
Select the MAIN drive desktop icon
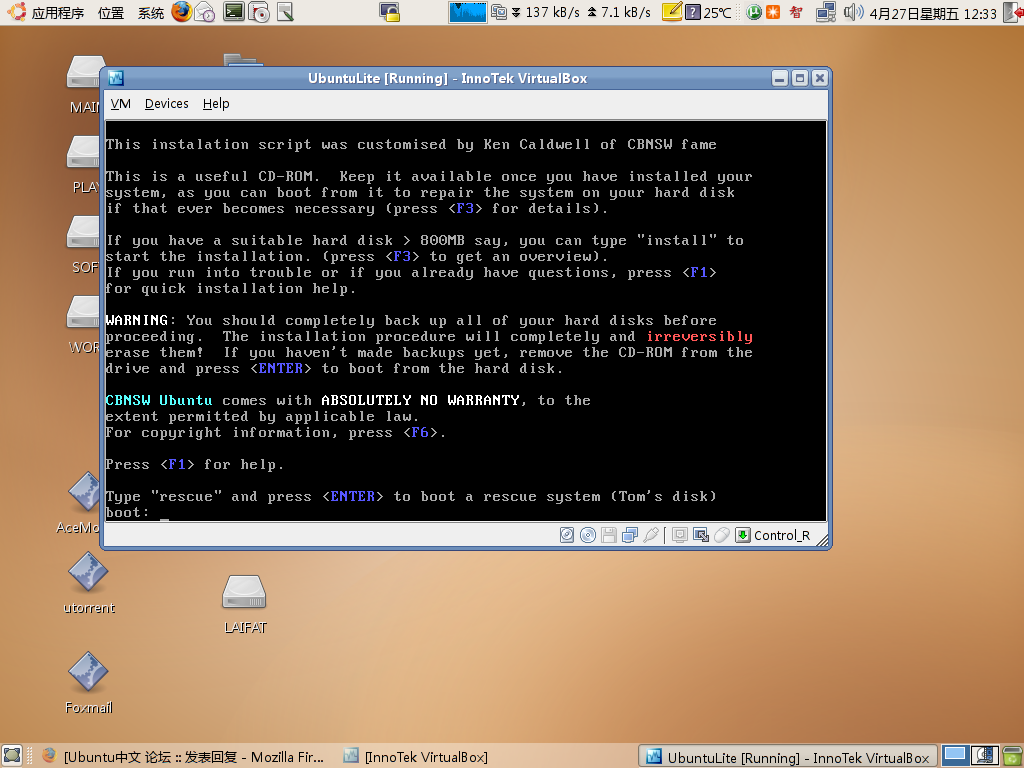pyautogui.click(x=85, y=85)
